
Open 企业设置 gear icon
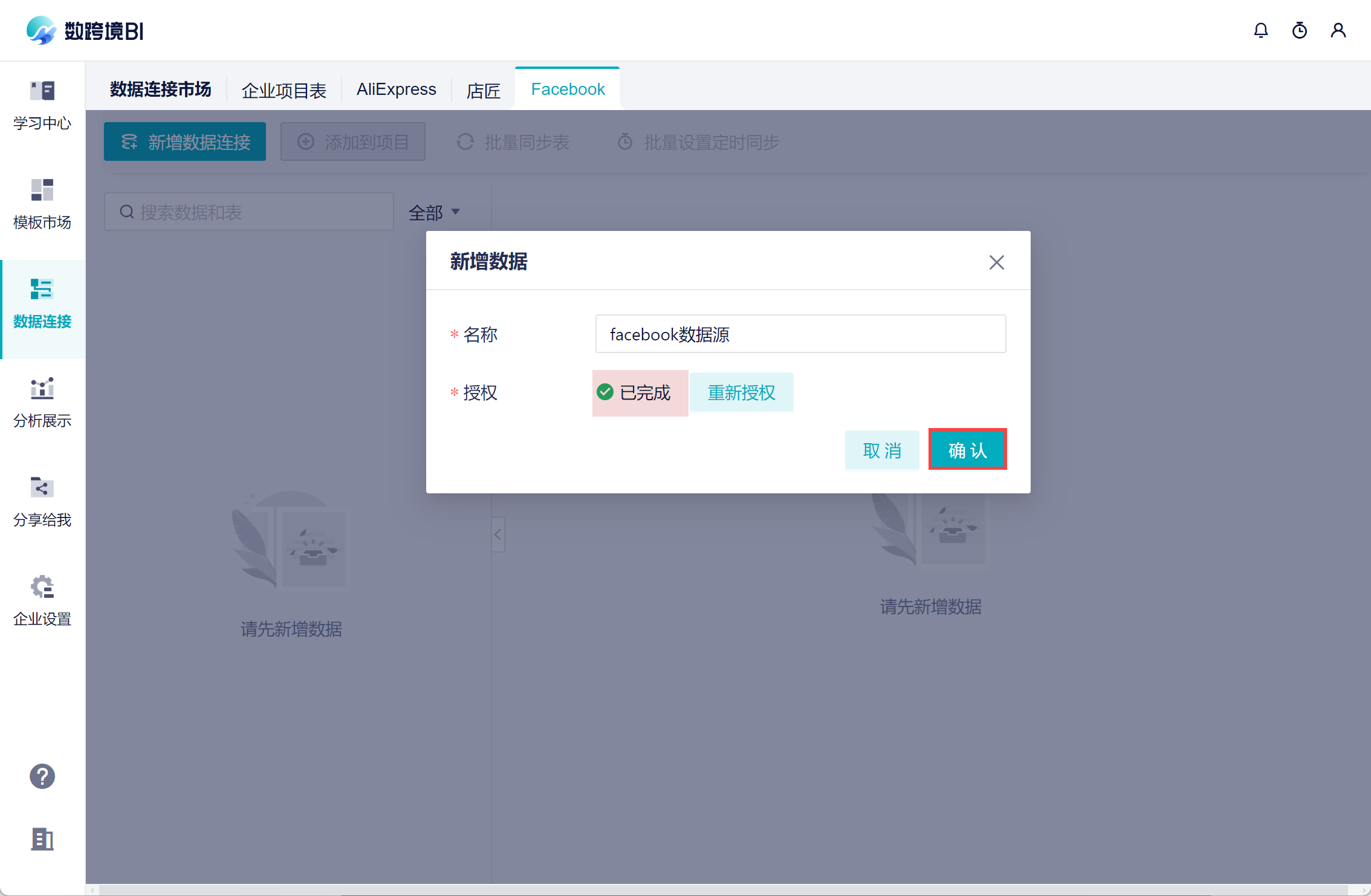click(42, 586)
